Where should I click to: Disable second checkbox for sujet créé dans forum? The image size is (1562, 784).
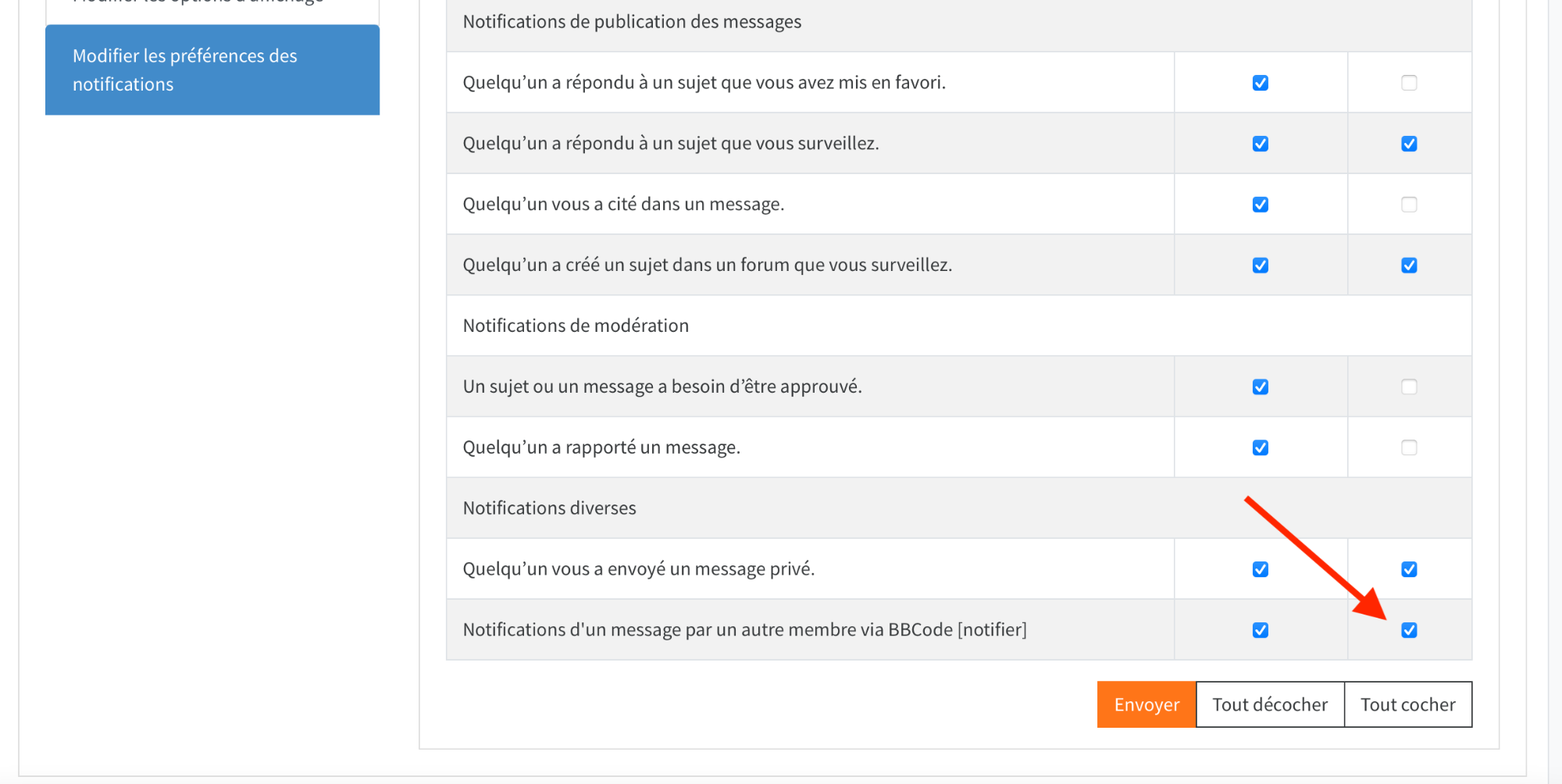(1409, 265)
